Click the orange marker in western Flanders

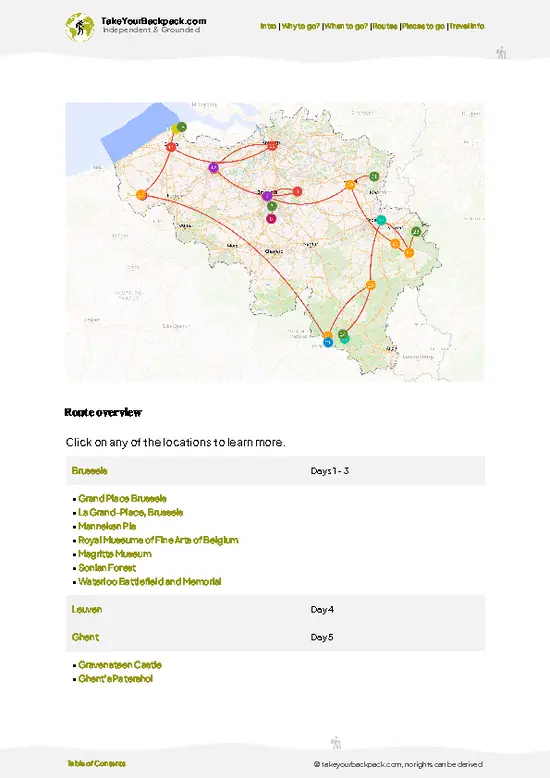(141, 195)
